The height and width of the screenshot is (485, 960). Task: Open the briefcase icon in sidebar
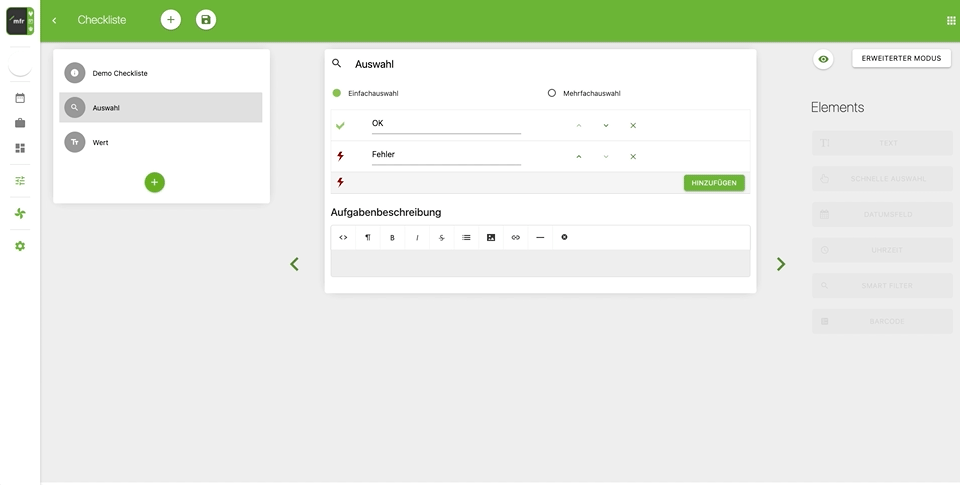tap(20, 123)
